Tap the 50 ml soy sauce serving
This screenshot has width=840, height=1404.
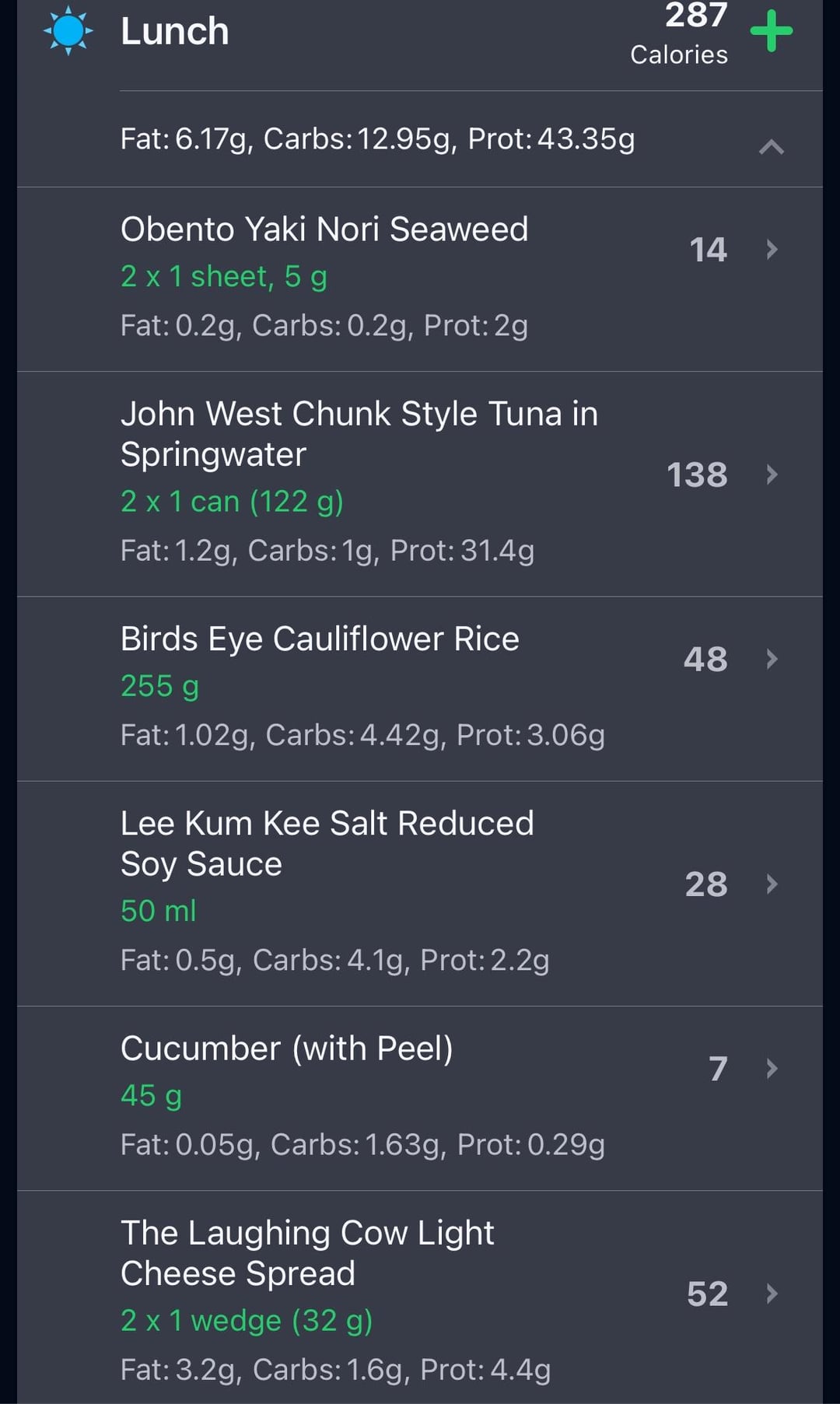159,911
